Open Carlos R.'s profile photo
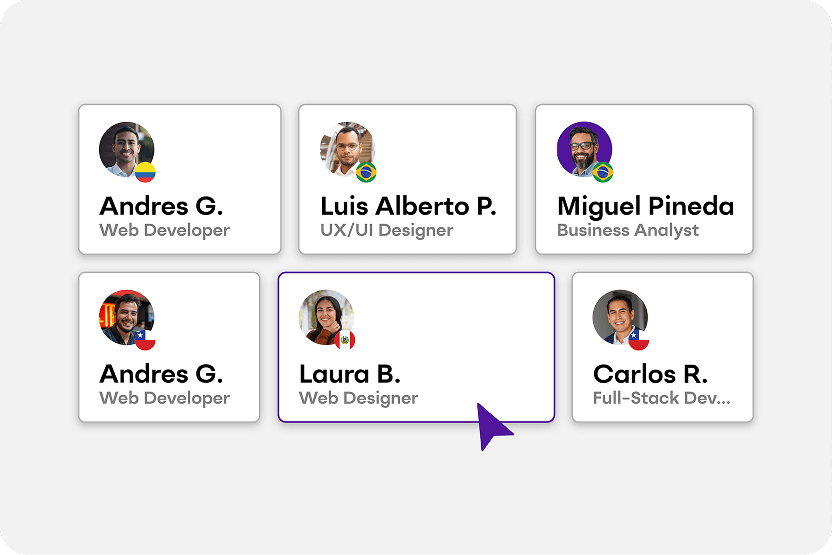Image resolution: width=832 pixels, height=555 pixels. (x=619, y=317)
